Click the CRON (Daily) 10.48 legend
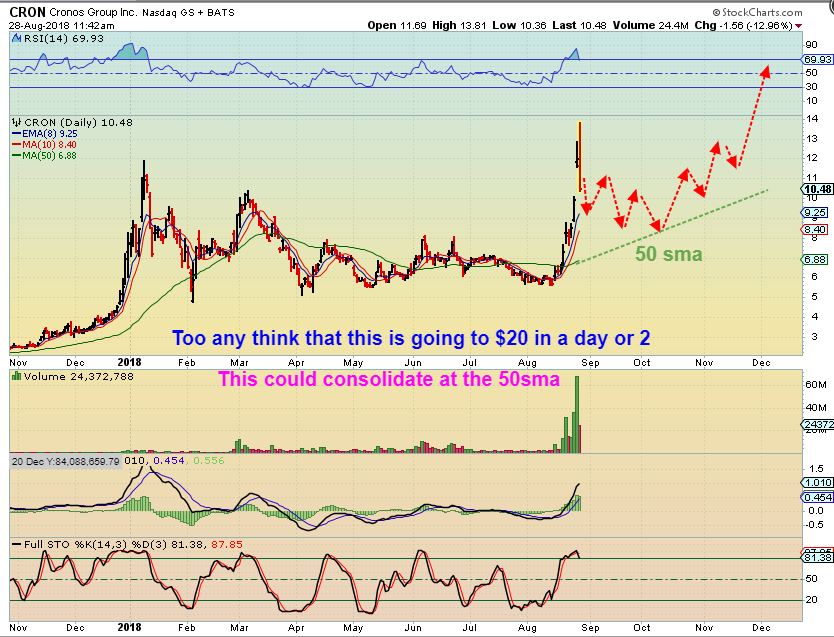834x637 pixels. coord(78,122)
